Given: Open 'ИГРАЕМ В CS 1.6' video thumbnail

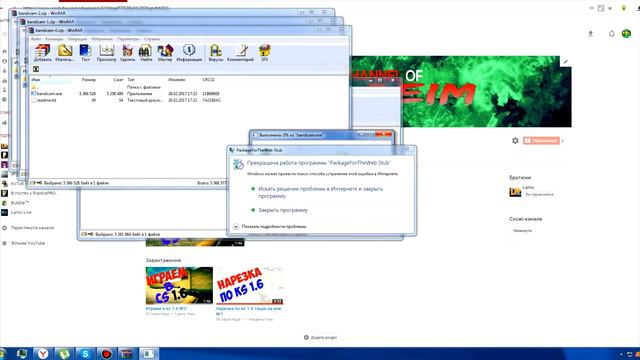Looking at the screenshot, I should (179, 285).
